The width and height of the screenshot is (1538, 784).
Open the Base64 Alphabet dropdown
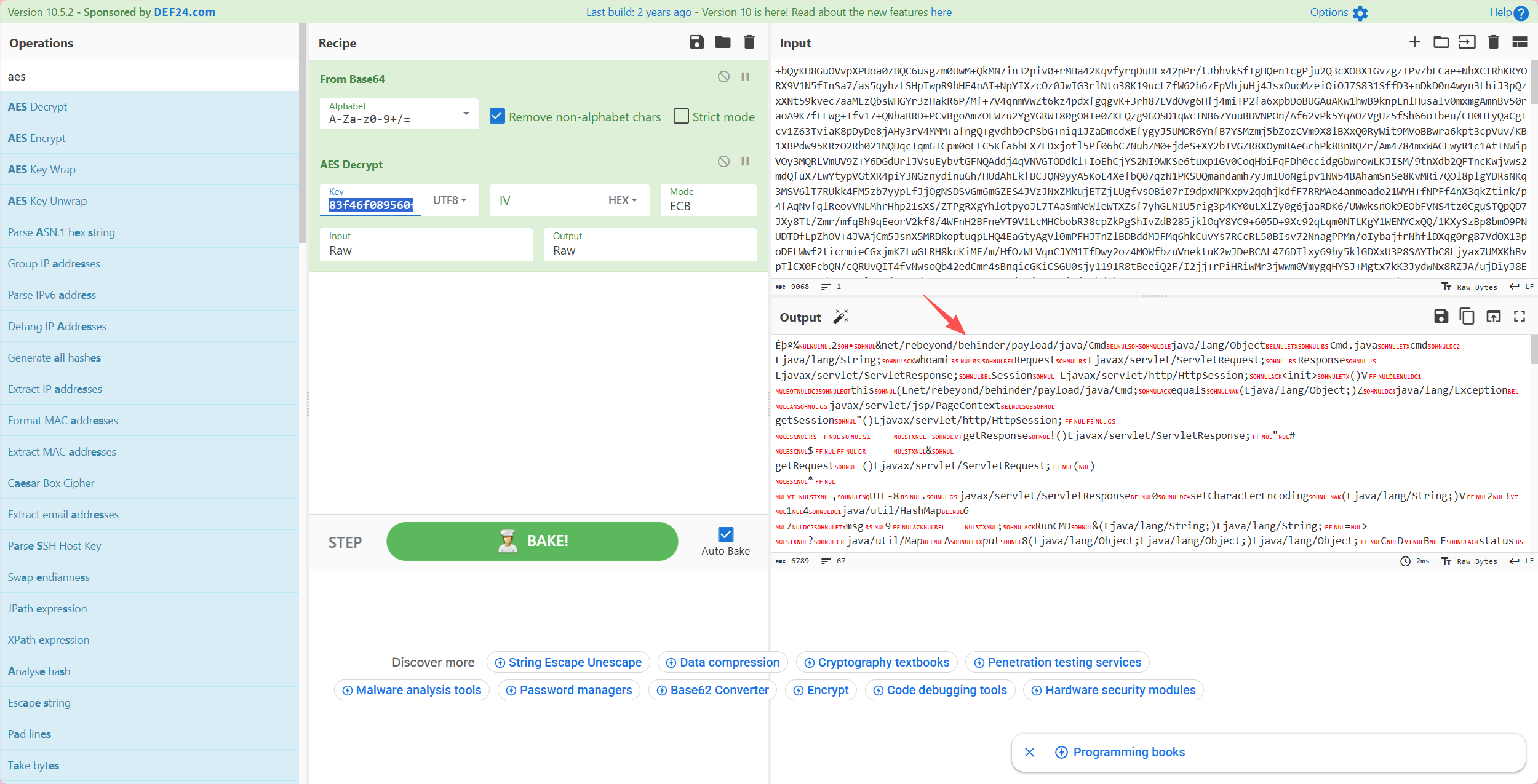point(466,114)
